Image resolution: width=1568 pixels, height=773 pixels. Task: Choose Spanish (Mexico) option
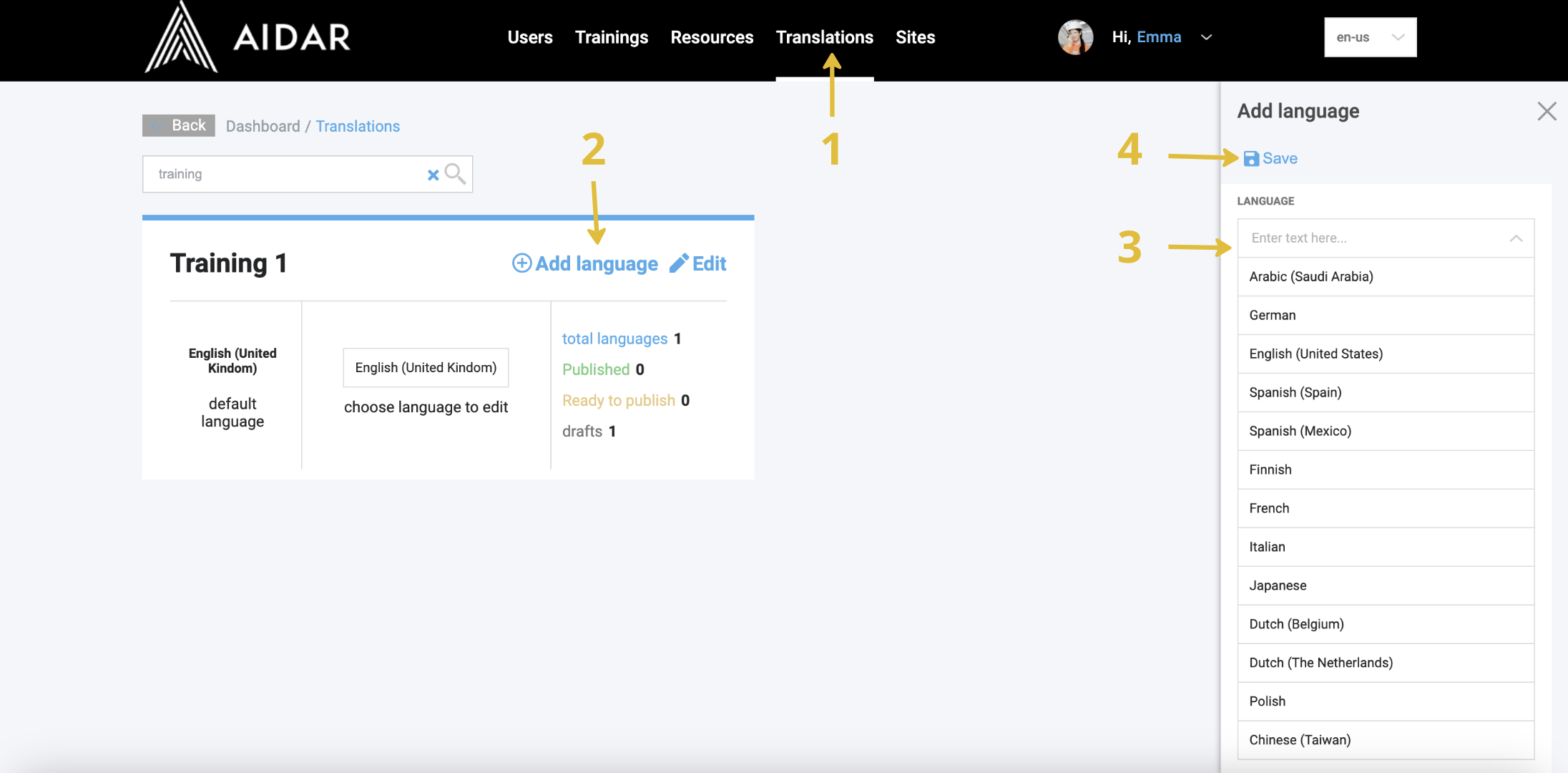pos(1386,432)
